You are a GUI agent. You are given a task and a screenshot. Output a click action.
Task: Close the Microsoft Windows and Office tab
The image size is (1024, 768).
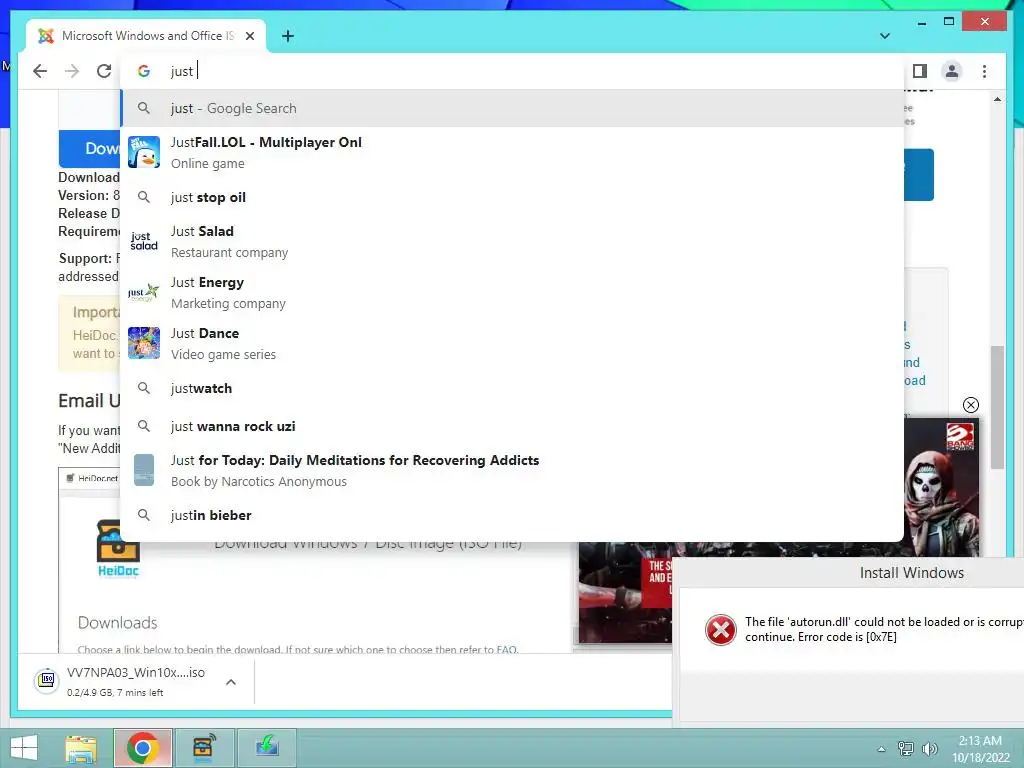(249, 36)
